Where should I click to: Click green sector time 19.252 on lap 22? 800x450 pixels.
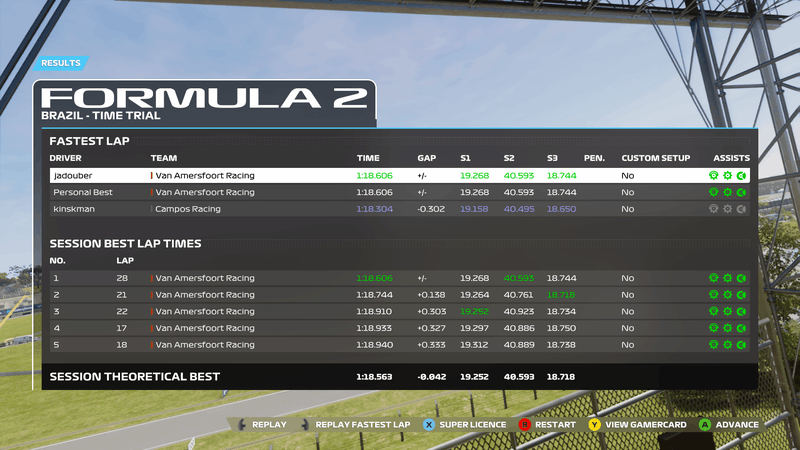coord(474,311)
